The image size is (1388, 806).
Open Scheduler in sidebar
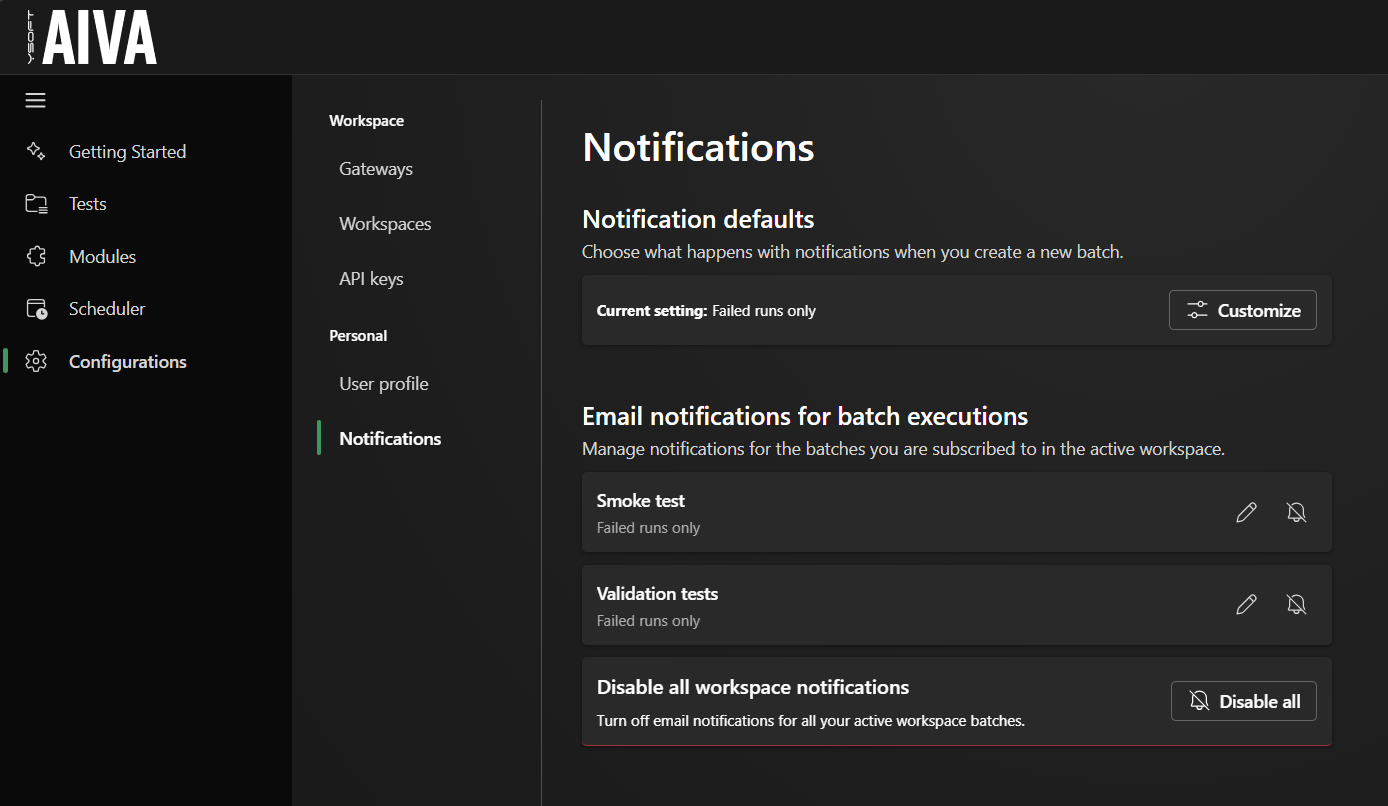click(x=107, y=309)
